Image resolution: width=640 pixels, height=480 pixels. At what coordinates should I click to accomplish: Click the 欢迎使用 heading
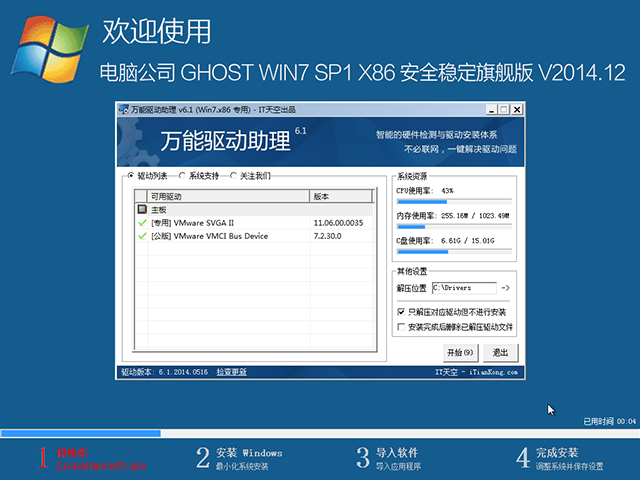(x=157, y=31)
